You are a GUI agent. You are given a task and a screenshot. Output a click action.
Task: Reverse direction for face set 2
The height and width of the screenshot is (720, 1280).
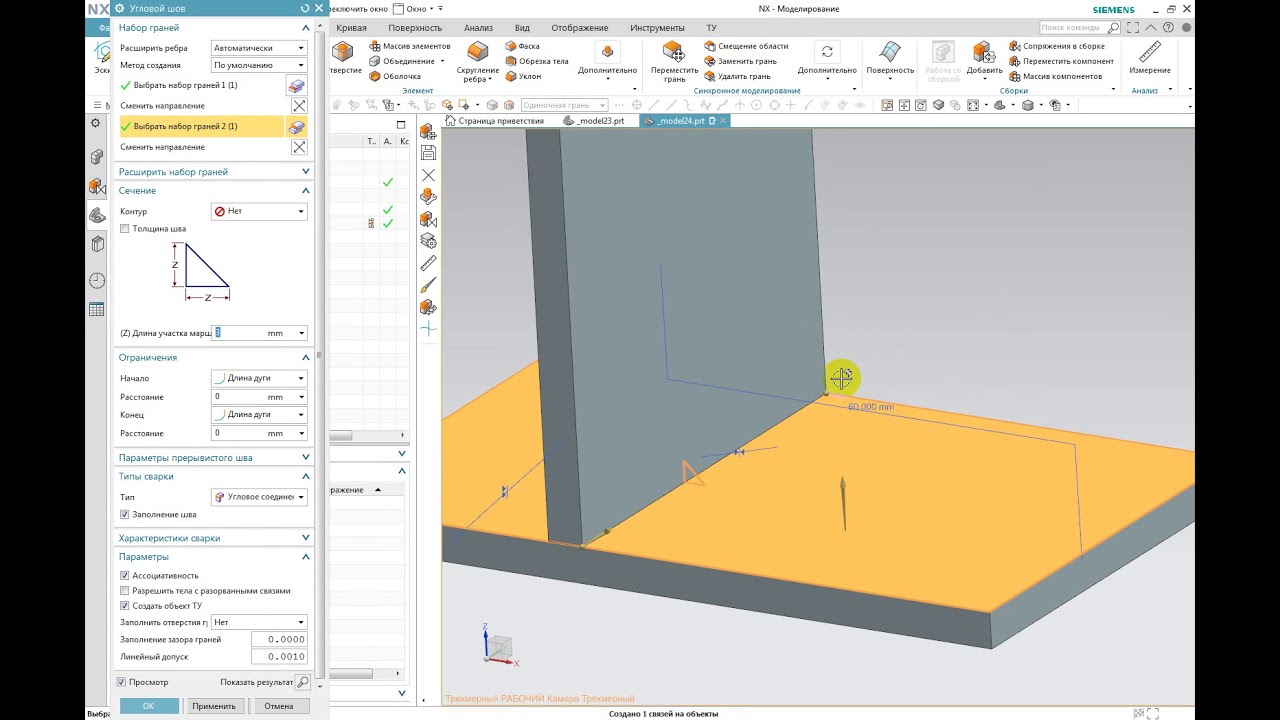pos(298,147)
